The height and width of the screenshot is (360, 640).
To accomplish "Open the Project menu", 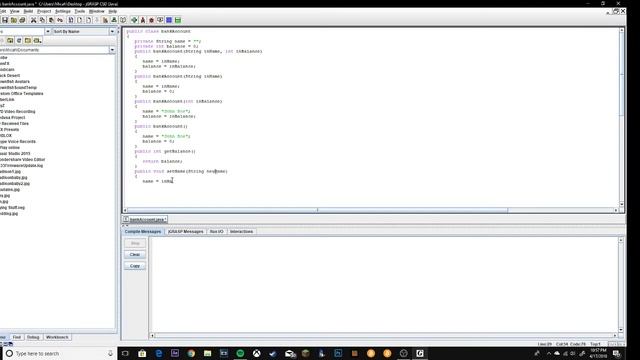I will [44, 11].
